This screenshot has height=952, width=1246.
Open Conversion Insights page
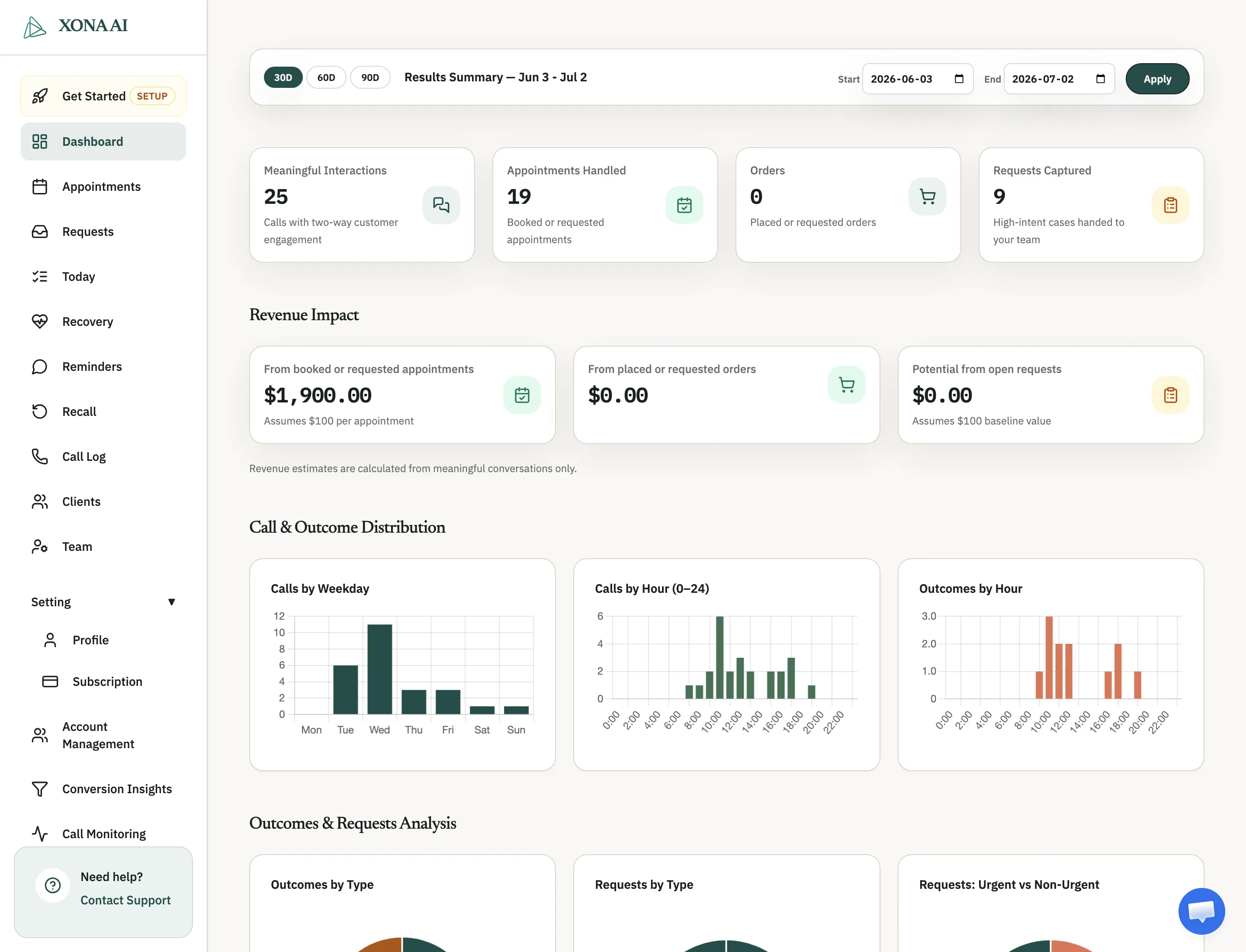(x=103, y=789)
